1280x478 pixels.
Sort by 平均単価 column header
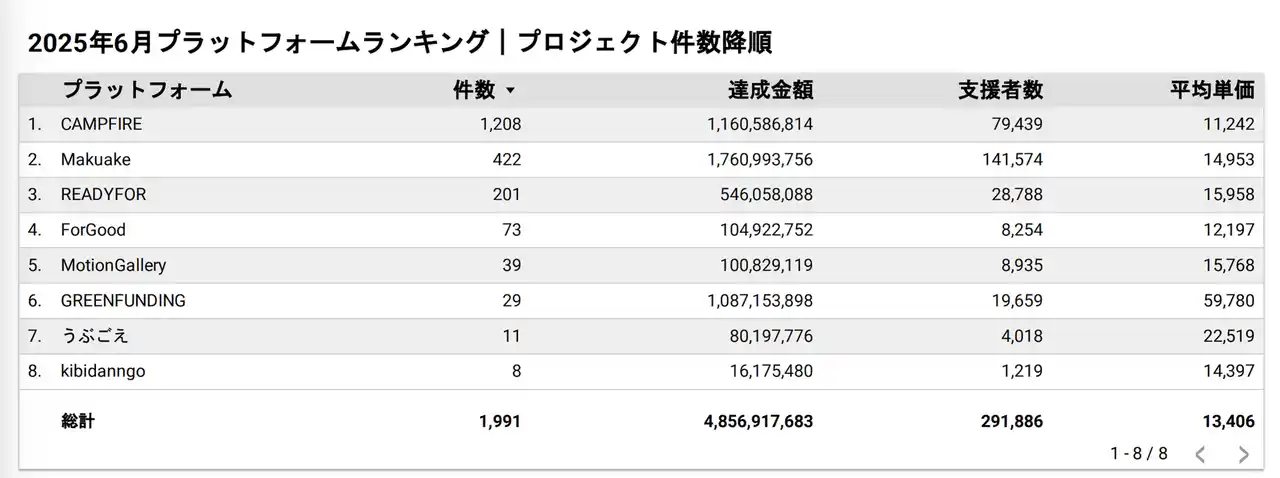[x=1212, y=90]
